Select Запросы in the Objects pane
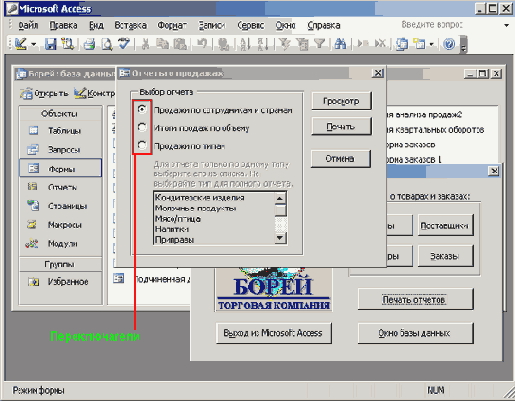This screenshot has width=515, height=401. 60,149
